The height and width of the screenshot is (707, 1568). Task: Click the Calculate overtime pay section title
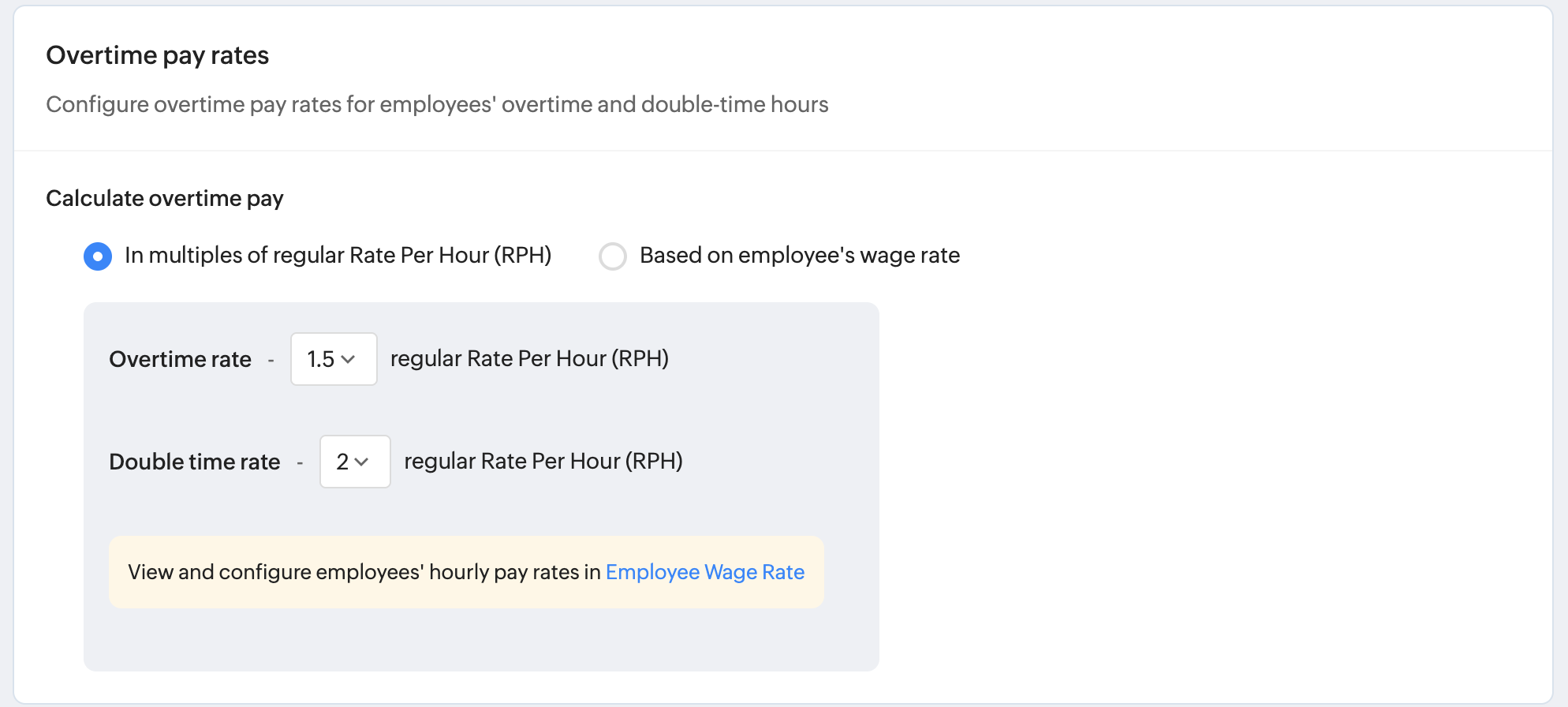pyautogui.click(x=165, y=198)
